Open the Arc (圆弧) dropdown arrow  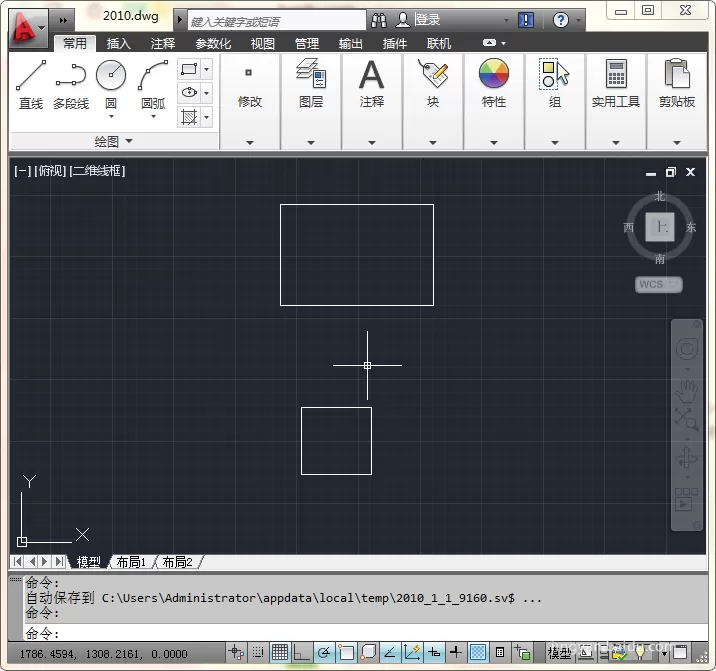[153, 117]
